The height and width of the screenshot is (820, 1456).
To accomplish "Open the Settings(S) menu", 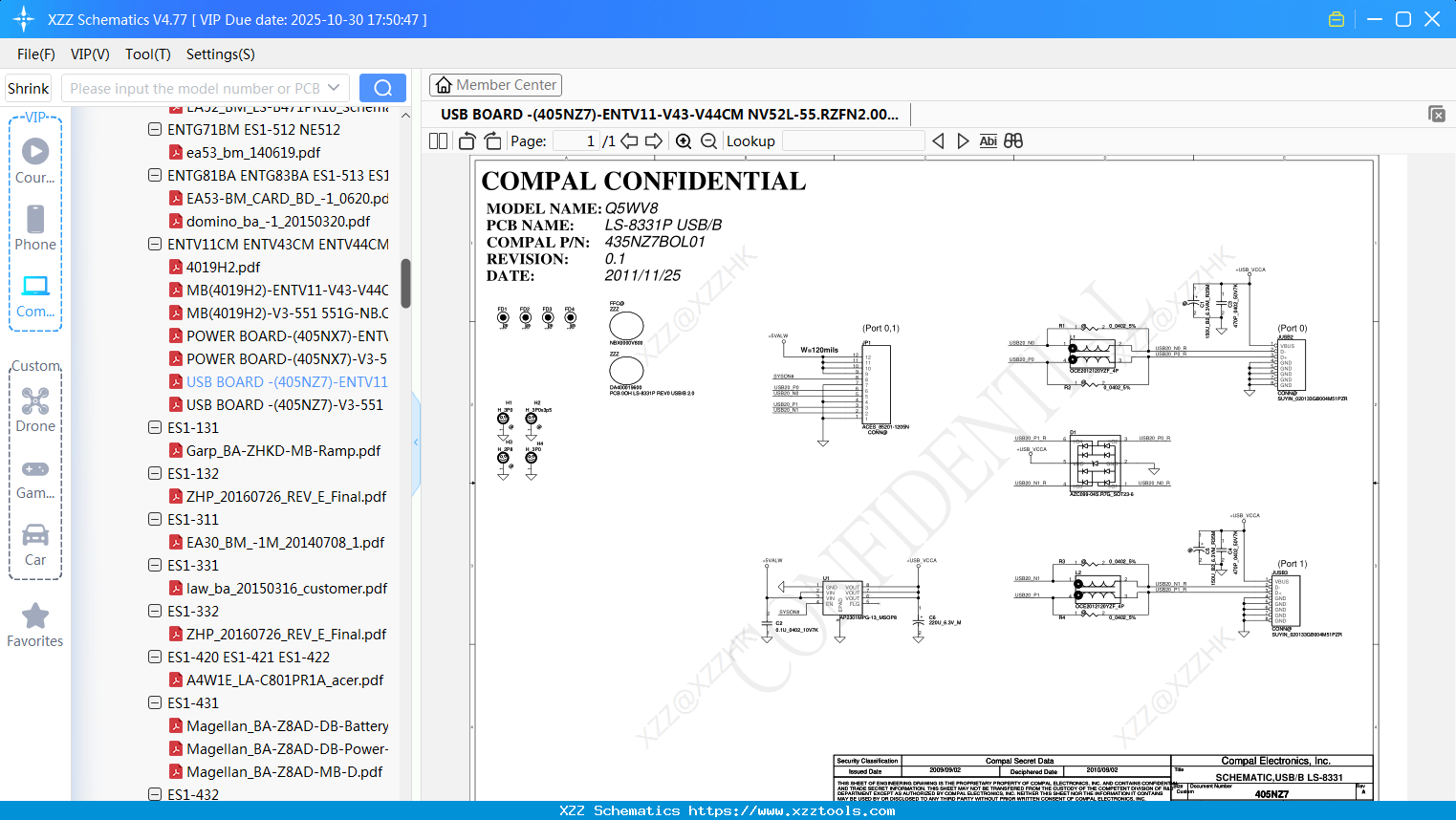I will (221, 54).
